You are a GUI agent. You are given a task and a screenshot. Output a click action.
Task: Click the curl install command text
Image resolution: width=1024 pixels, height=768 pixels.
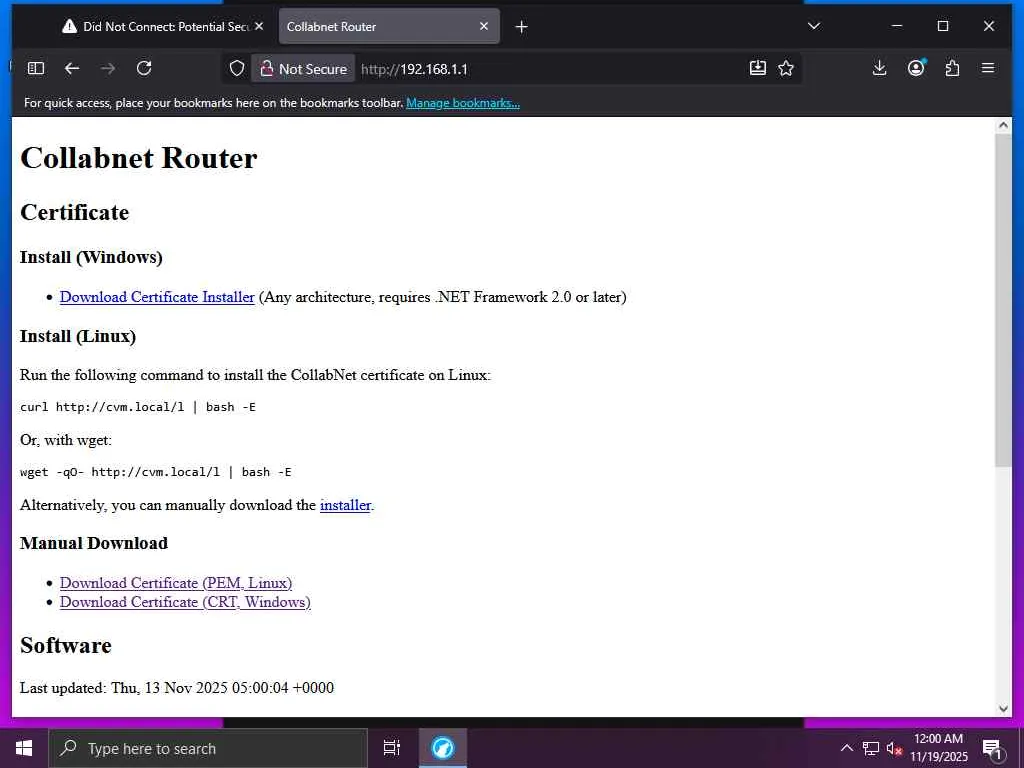pyautogui.click(x=138, y=408)
